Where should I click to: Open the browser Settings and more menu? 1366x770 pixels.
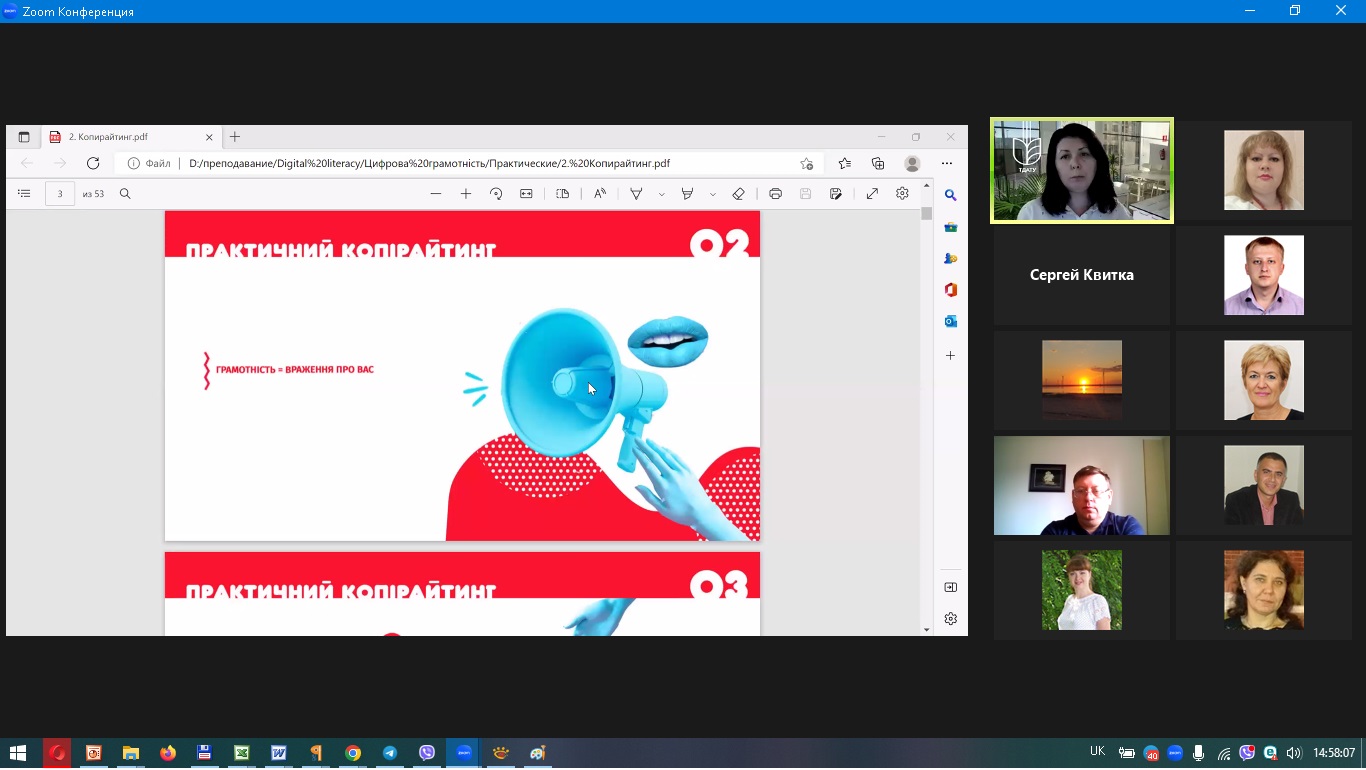(x=946, y=164)
